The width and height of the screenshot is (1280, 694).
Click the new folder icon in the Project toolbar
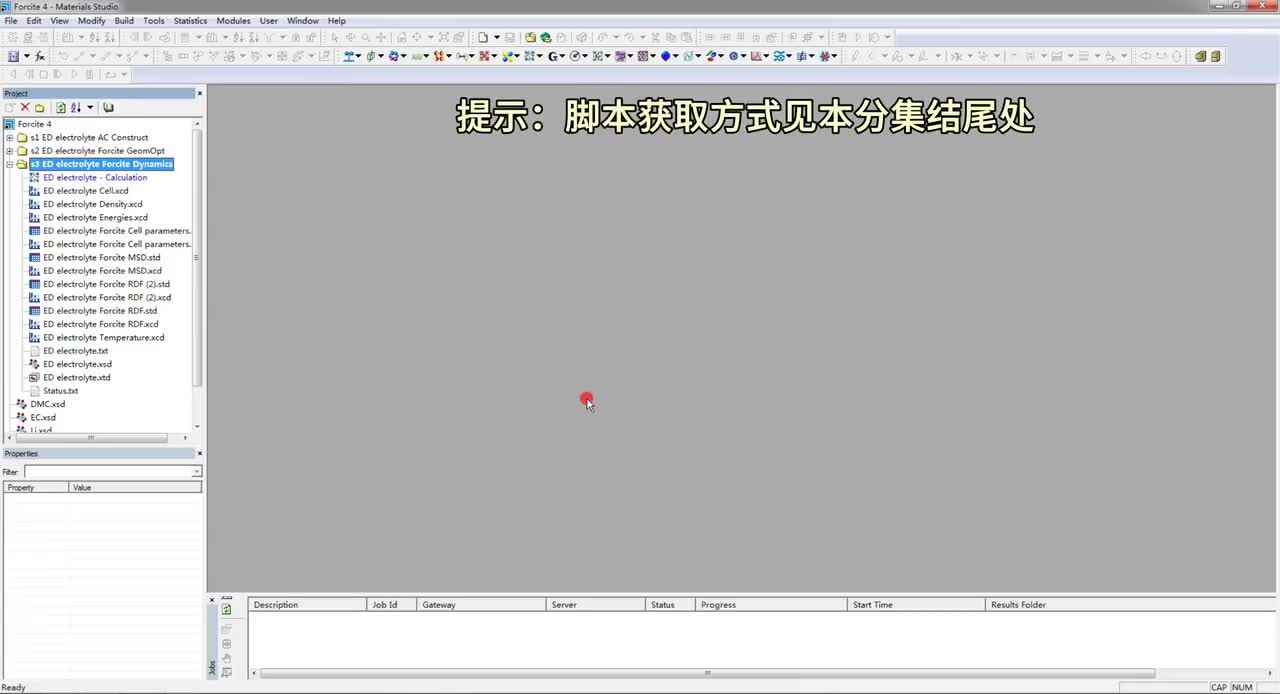40,107
